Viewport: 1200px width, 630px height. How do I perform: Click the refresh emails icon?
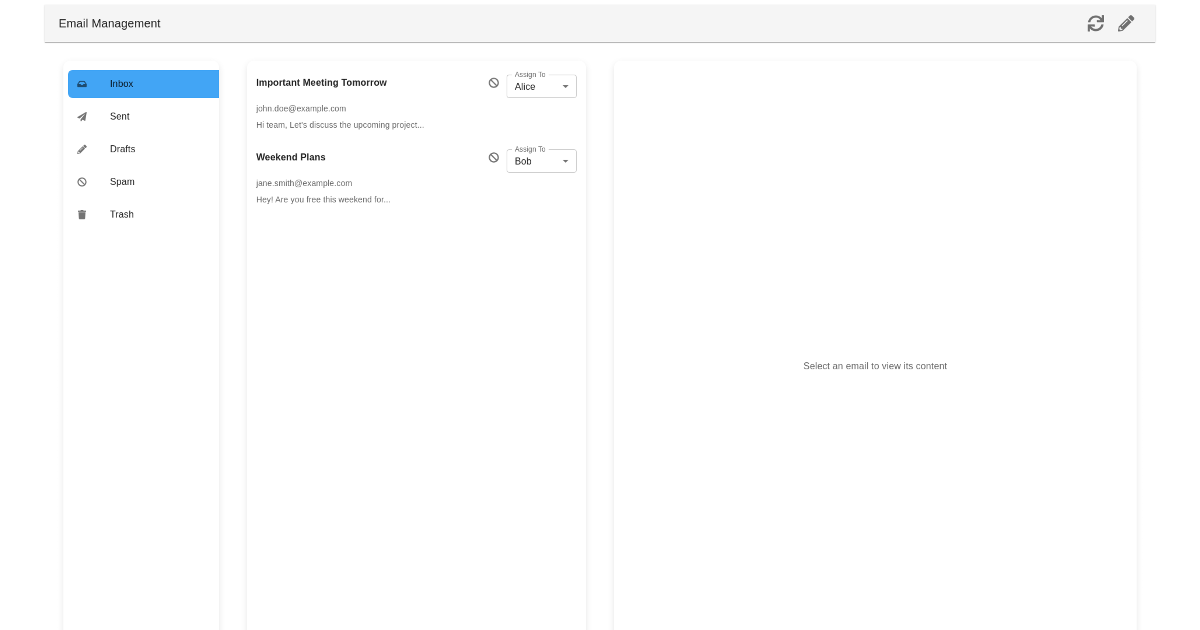(1095, 22)
